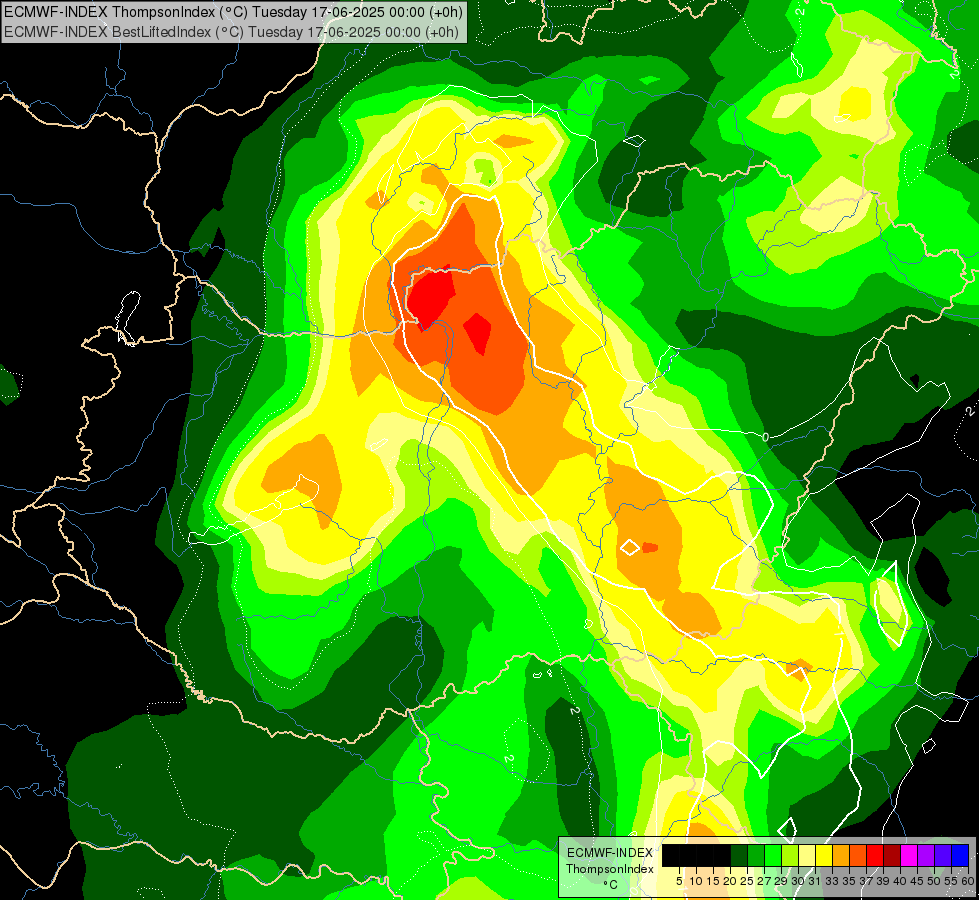Select the magenta 40–45 legend swatch
Viewport: 979px width, 900px height.
(x=909, y=855)
